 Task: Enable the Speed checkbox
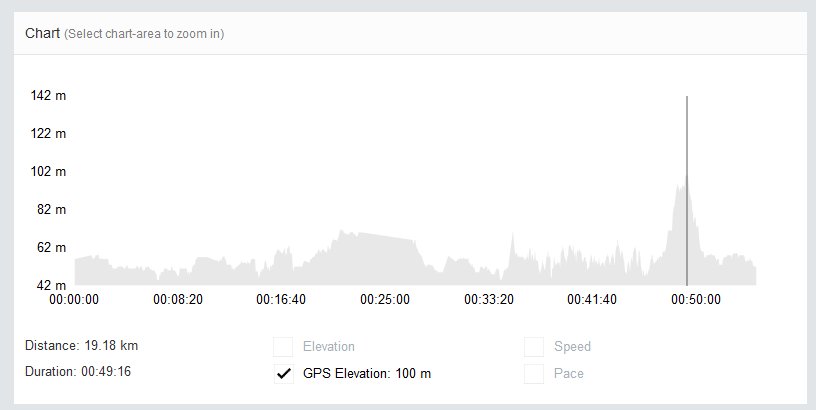point(534,347)
